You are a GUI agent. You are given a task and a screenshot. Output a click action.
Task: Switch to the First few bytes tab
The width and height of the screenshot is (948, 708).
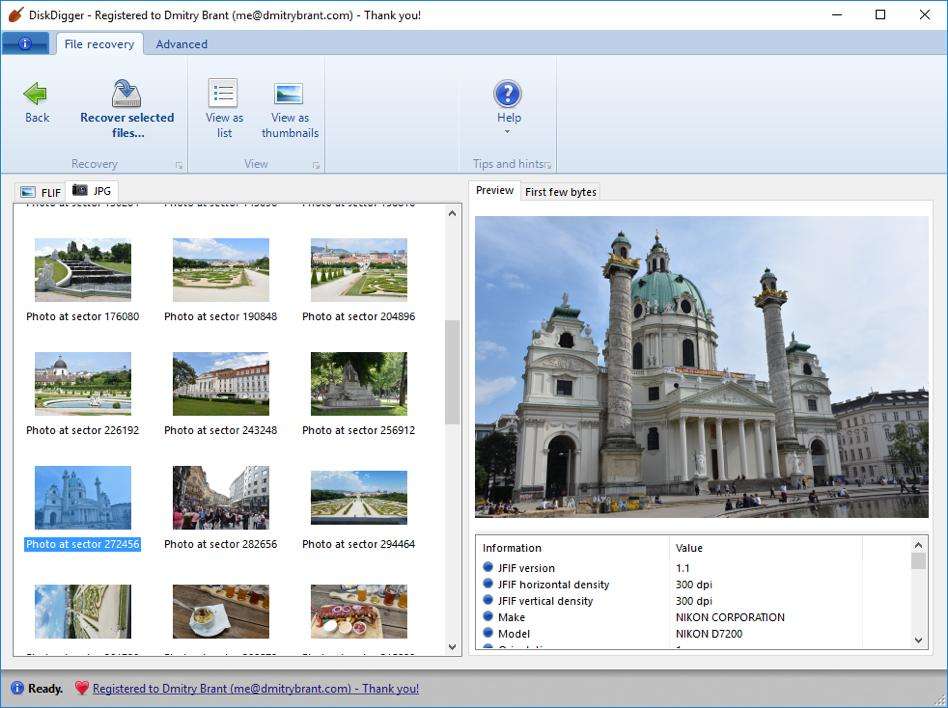(560, 191)
